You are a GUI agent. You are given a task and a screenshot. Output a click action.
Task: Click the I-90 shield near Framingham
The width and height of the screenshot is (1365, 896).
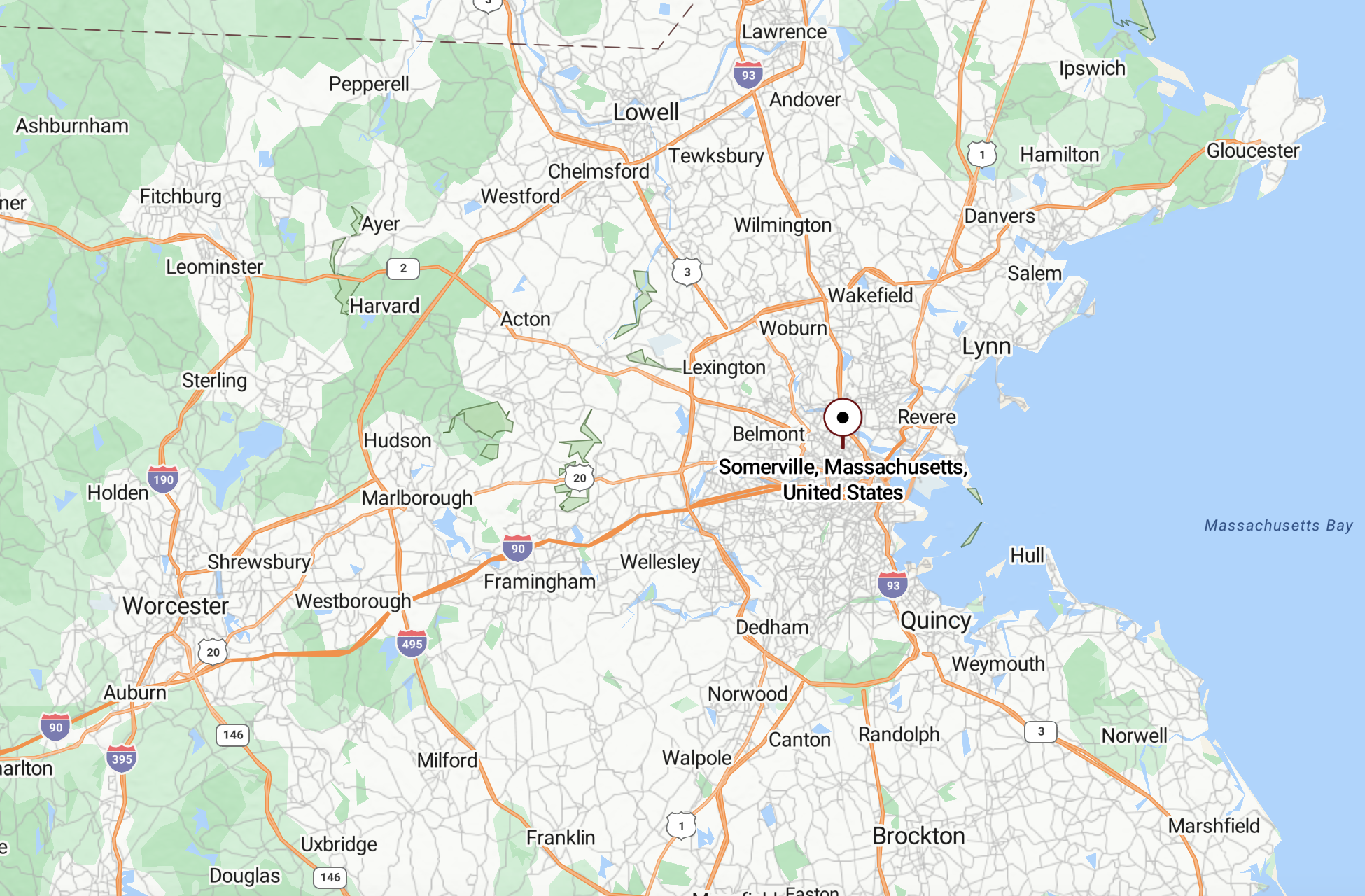click(x=518, y=549)
